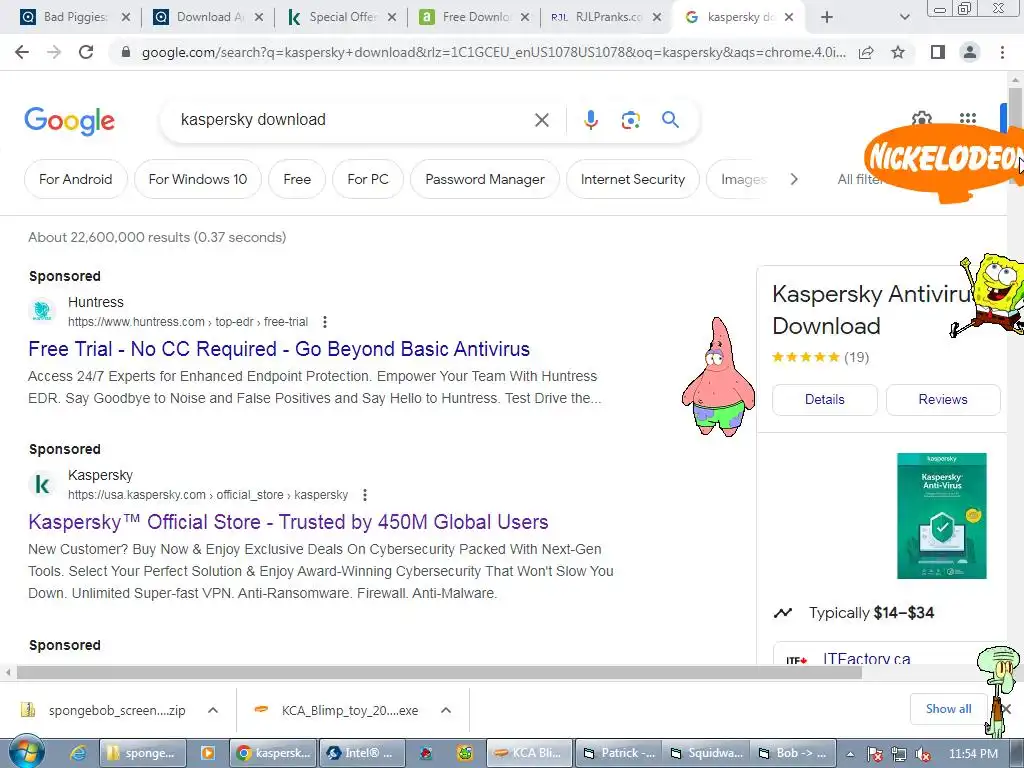Click the browser forward arrow

point(54,52)
